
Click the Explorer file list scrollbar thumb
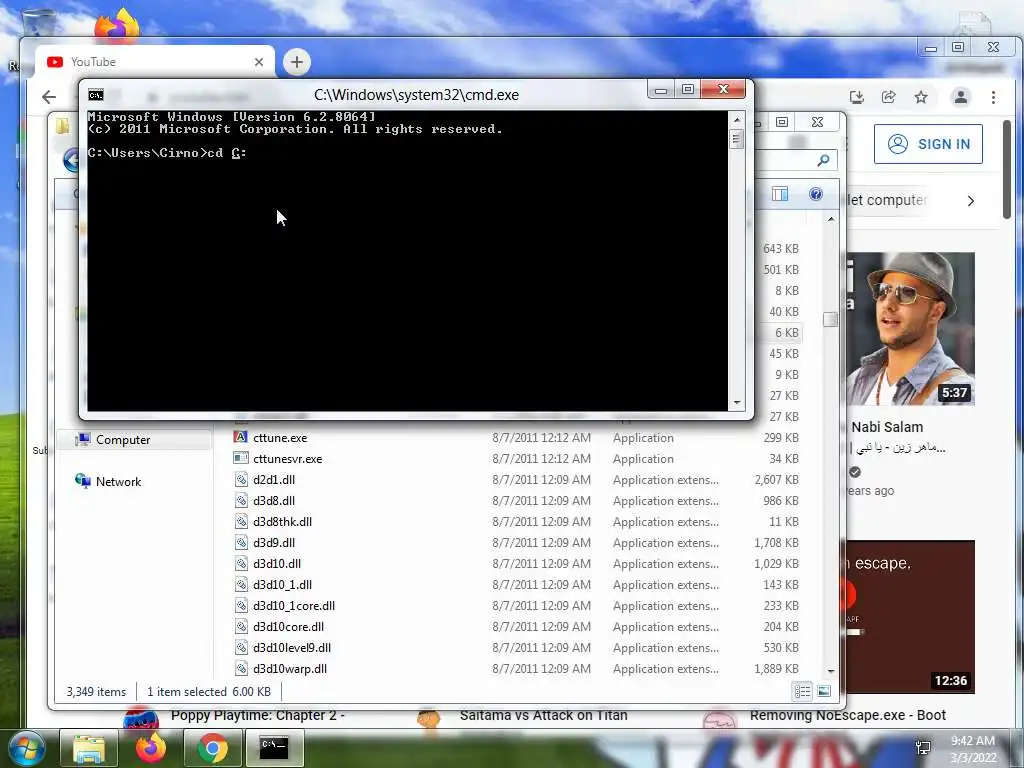click(x=831, y=319)
